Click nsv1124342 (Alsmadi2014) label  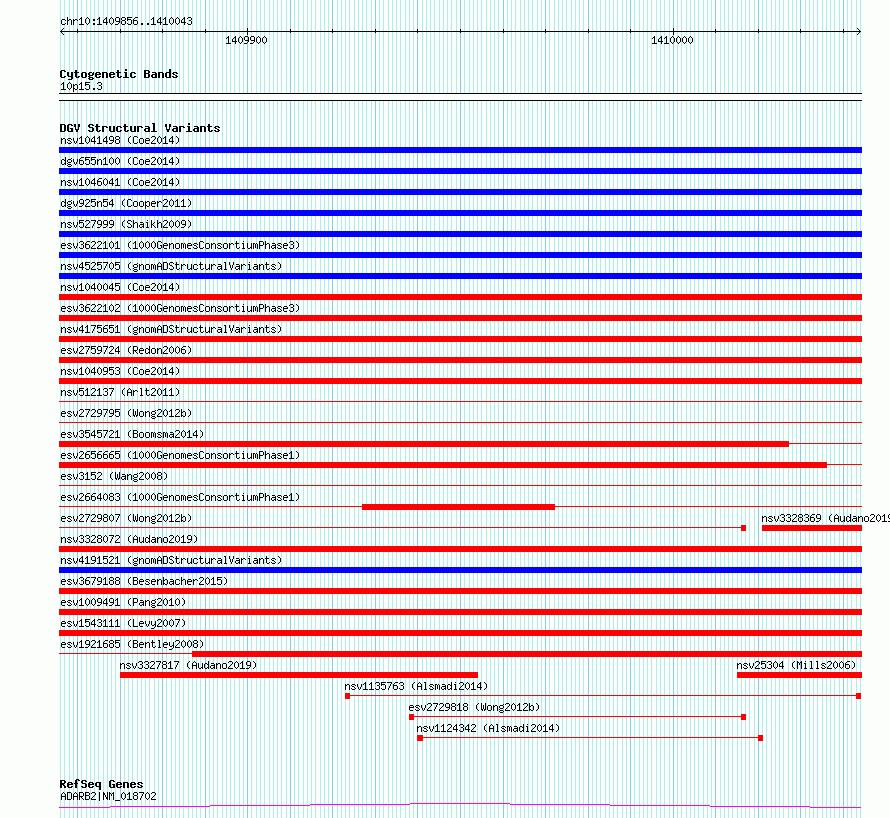click(x=488, y=728)
